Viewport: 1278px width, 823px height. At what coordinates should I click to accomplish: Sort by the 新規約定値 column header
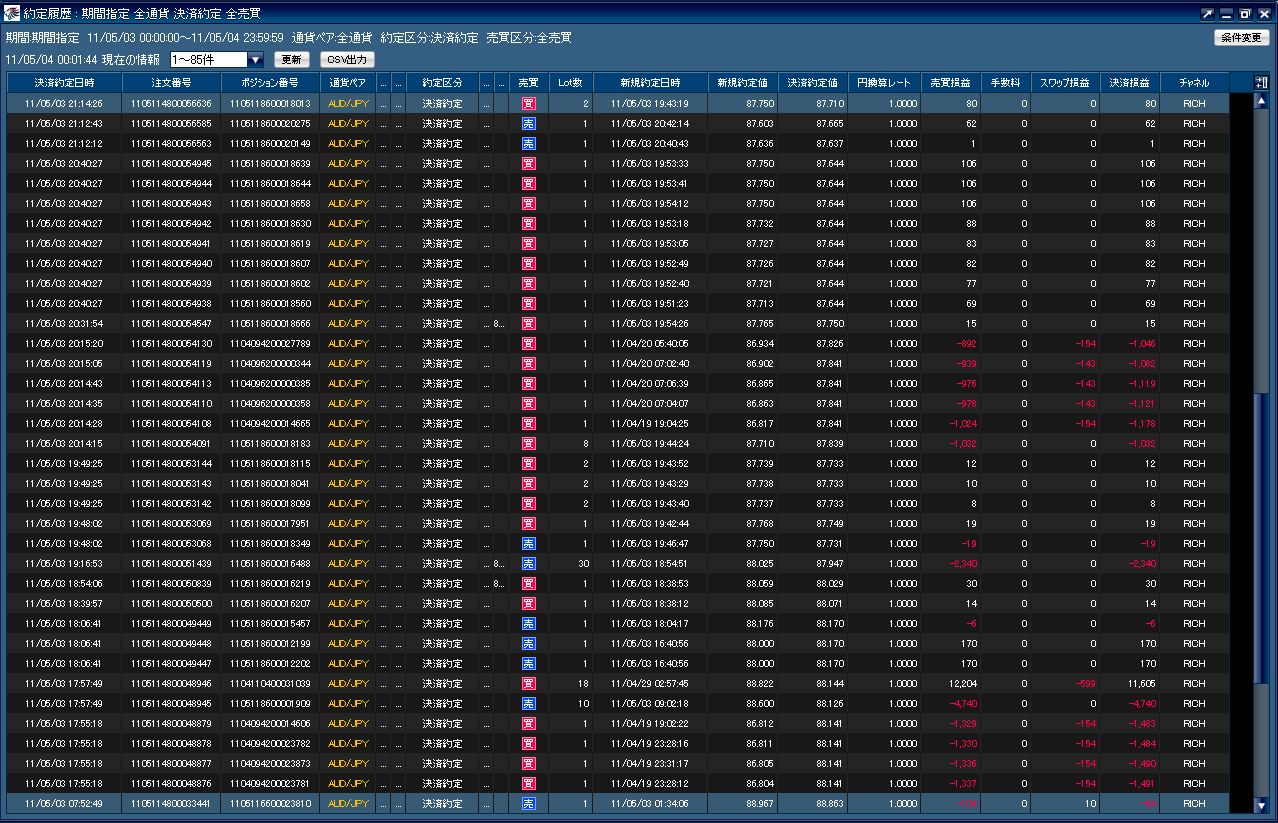click(x=742, y=83)
